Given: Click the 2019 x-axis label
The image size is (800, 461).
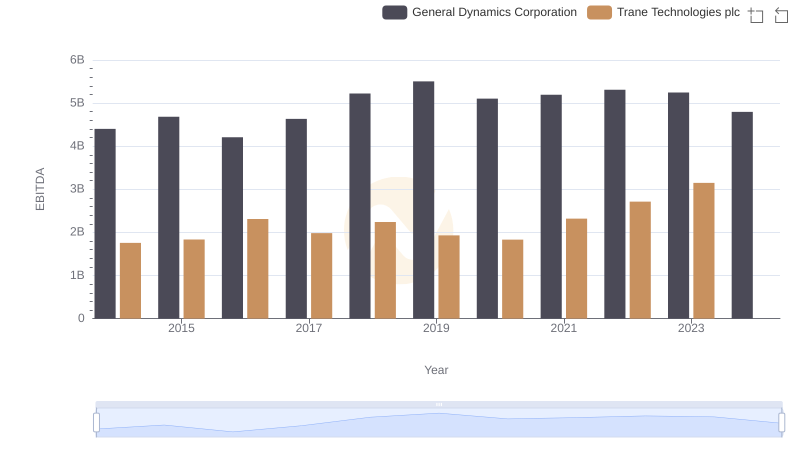Looking at the screenshot, I should pyautogui.click(x=436, y=328).
